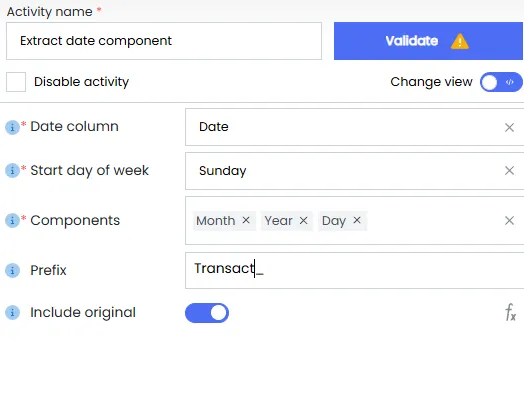This screenshot has width=524, height=400.
Task: Remove the Month component tag
Action: point(246,220)
